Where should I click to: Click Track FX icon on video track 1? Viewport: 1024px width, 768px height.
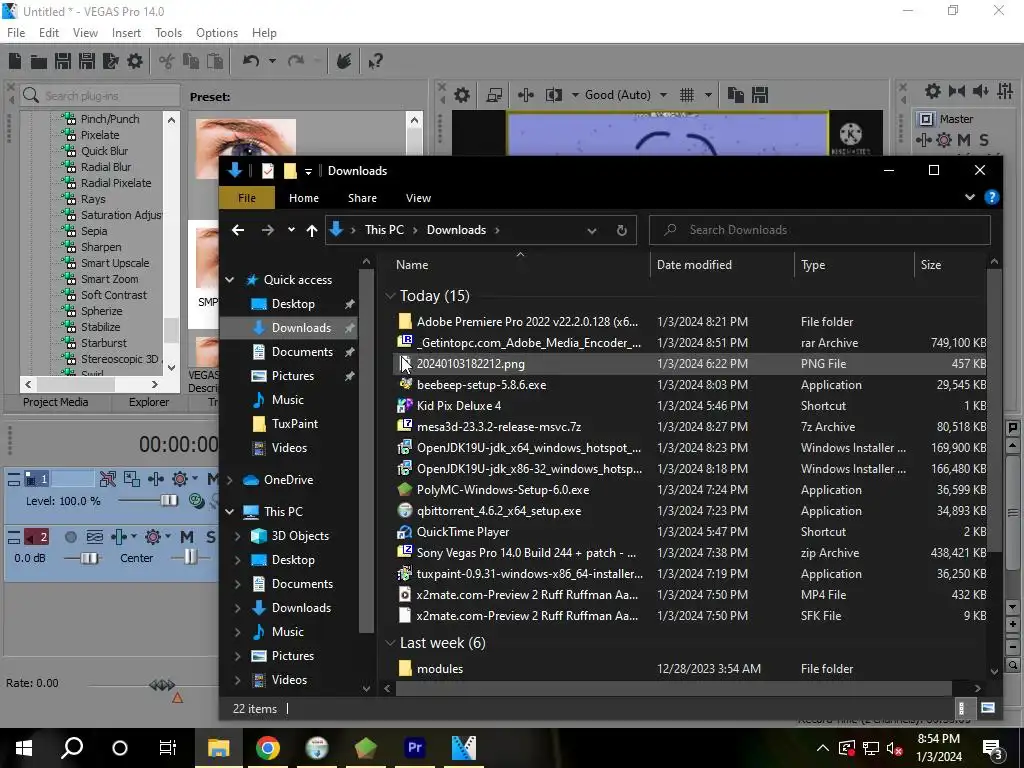(156, 479)
